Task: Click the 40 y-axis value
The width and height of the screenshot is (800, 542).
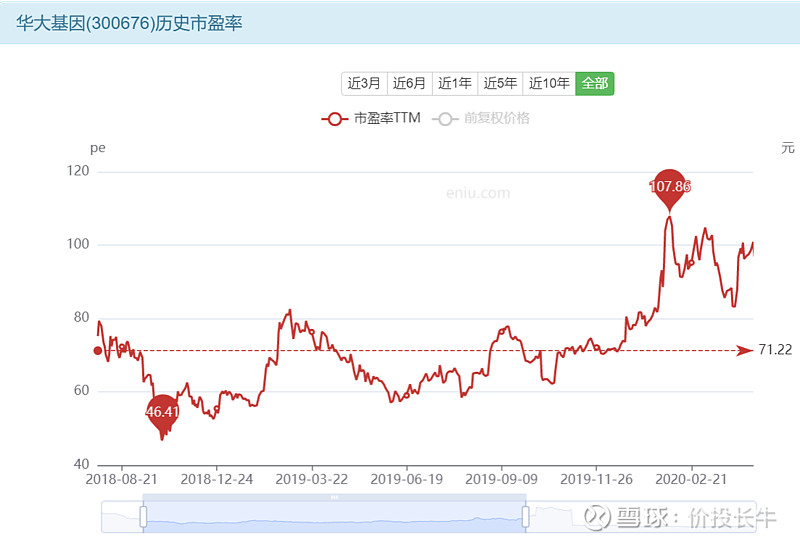Action: 82,464
